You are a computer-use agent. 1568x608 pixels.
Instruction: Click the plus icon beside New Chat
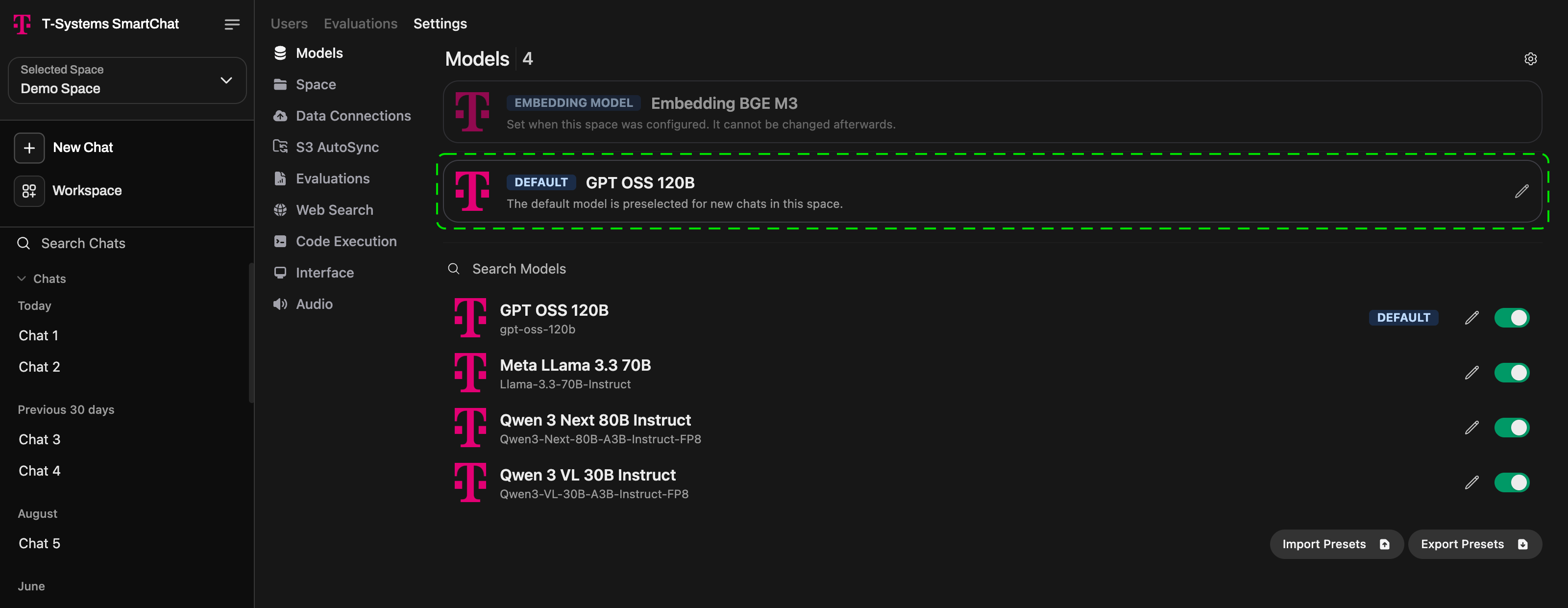coord(29,148)
